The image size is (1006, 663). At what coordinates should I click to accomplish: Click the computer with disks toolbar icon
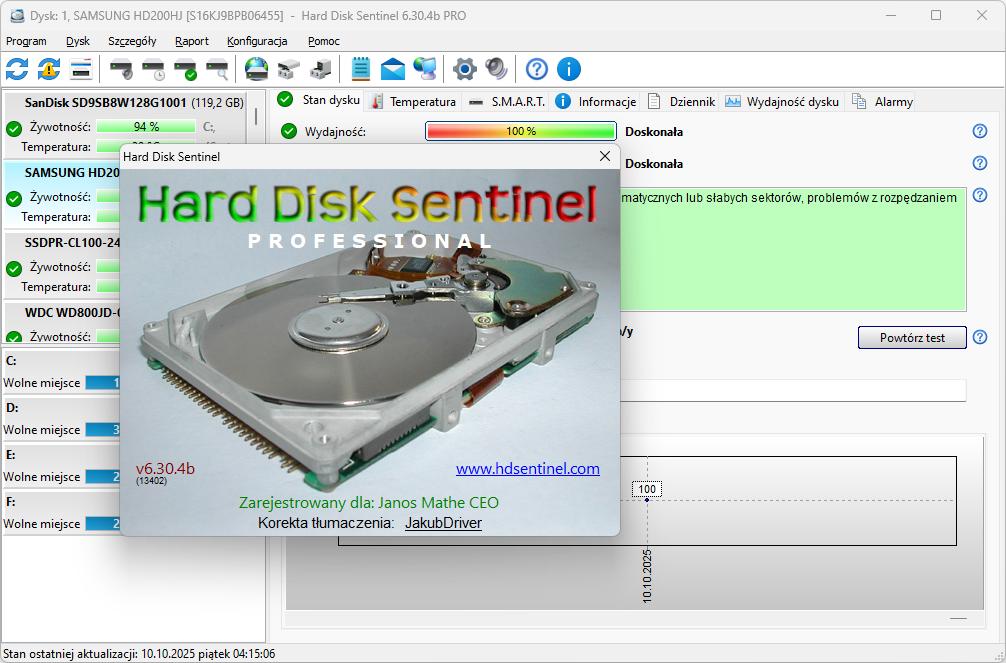(x=320, y=69)
